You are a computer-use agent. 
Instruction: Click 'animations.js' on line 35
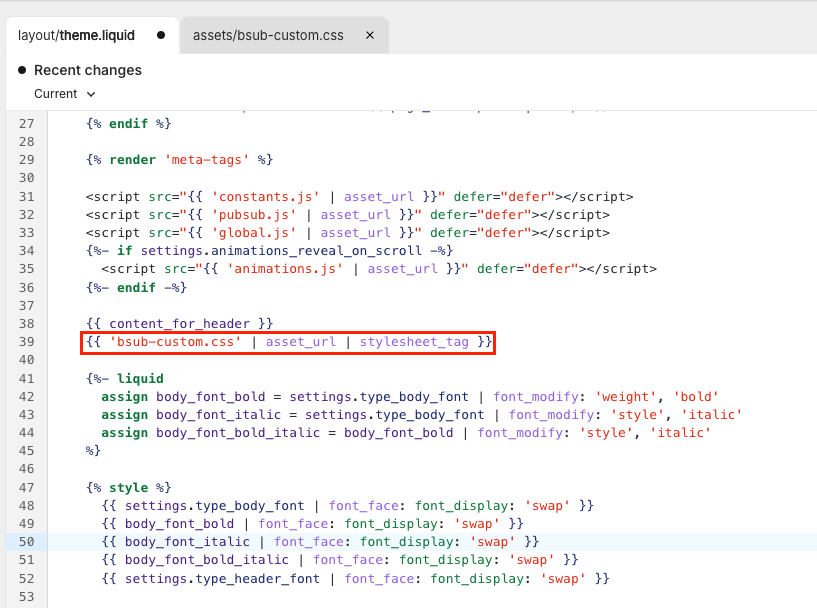click(284, 269)
